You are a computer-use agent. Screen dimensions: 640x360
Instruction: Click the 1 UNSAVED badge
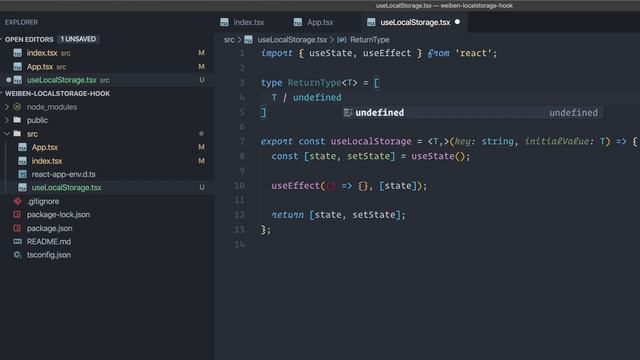[78, 39]
